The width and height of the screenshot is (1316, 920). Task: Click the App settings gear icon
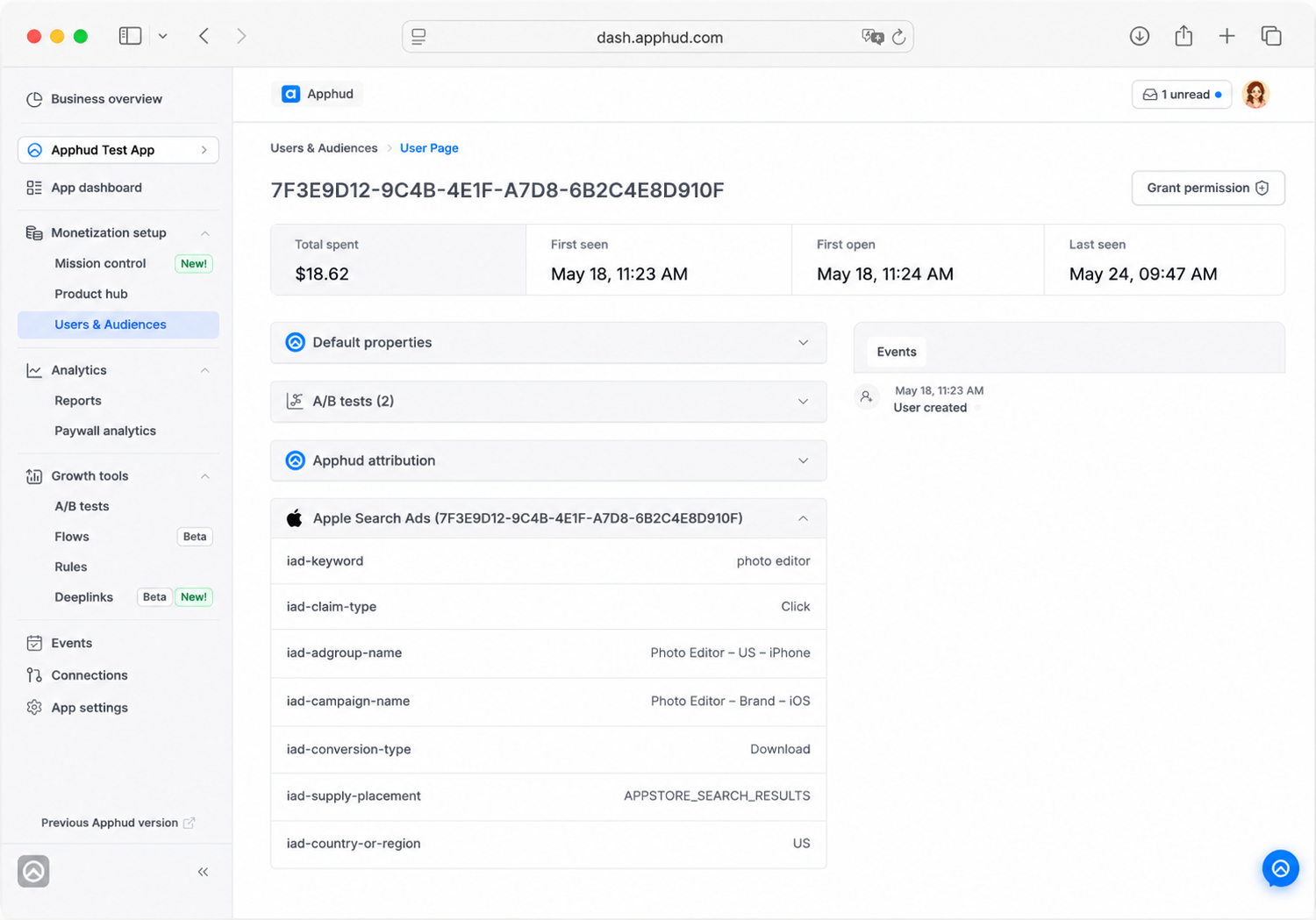point(34,708)
